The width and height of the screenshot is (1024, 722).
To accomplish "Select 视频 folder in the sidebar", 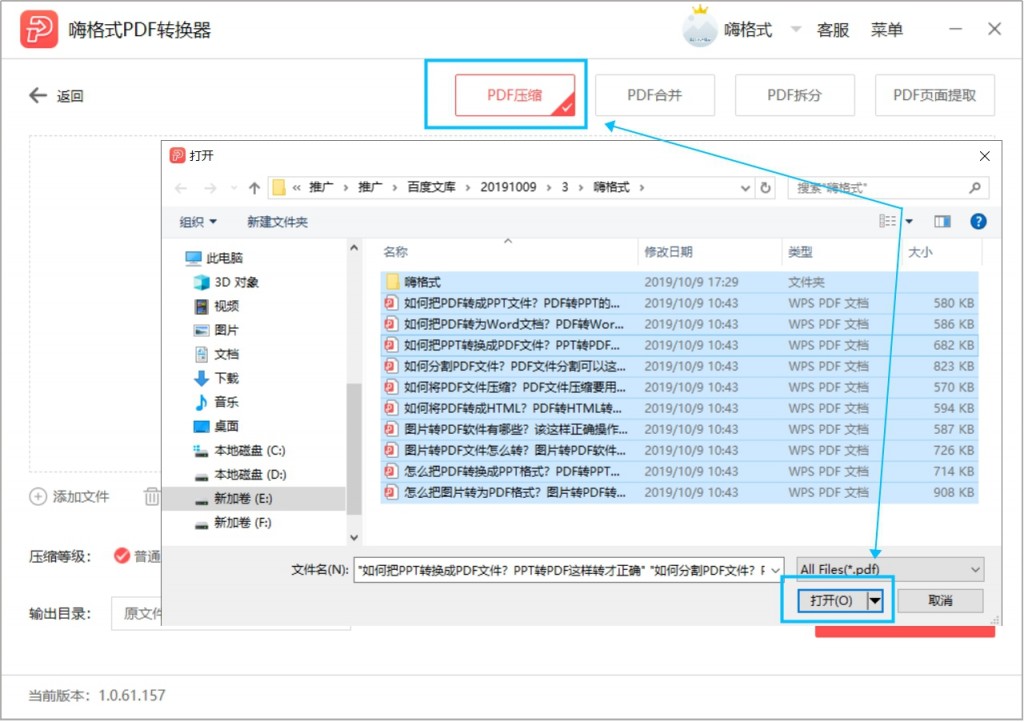I will click(217, 306).
